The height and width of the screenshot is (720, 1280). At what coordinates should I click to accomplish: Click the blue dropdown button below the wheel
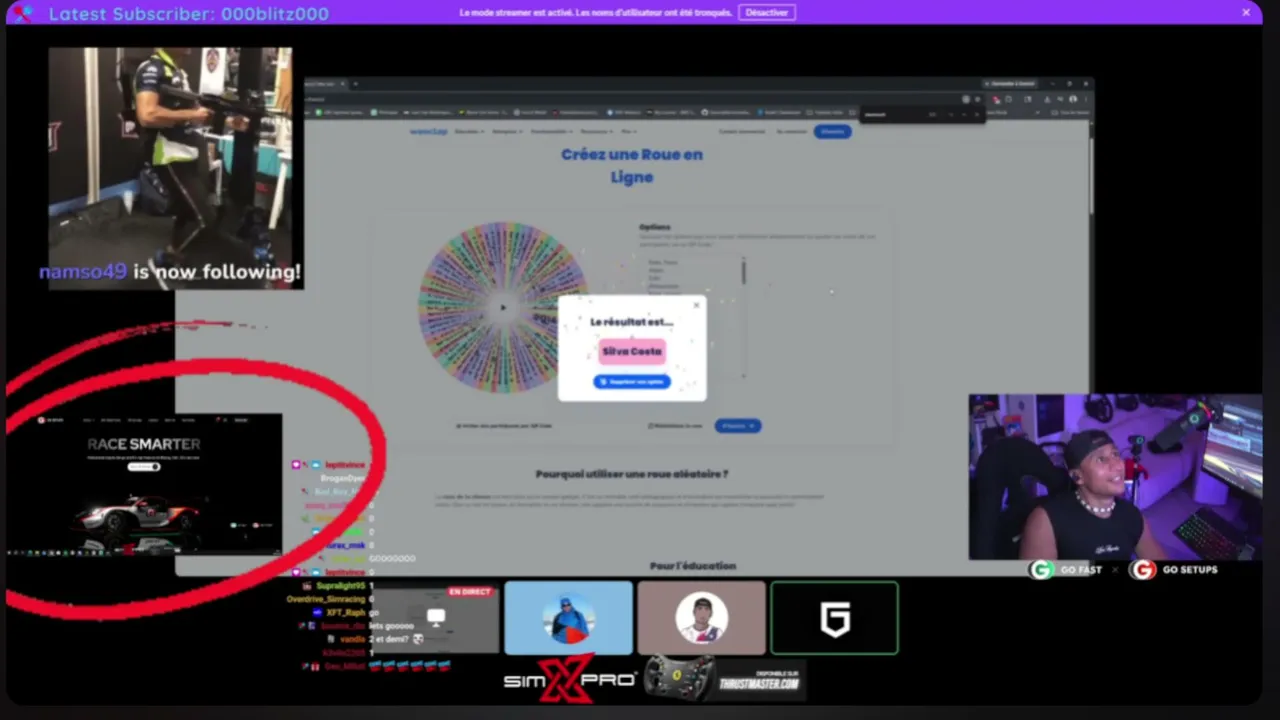(x=738, y=426)
